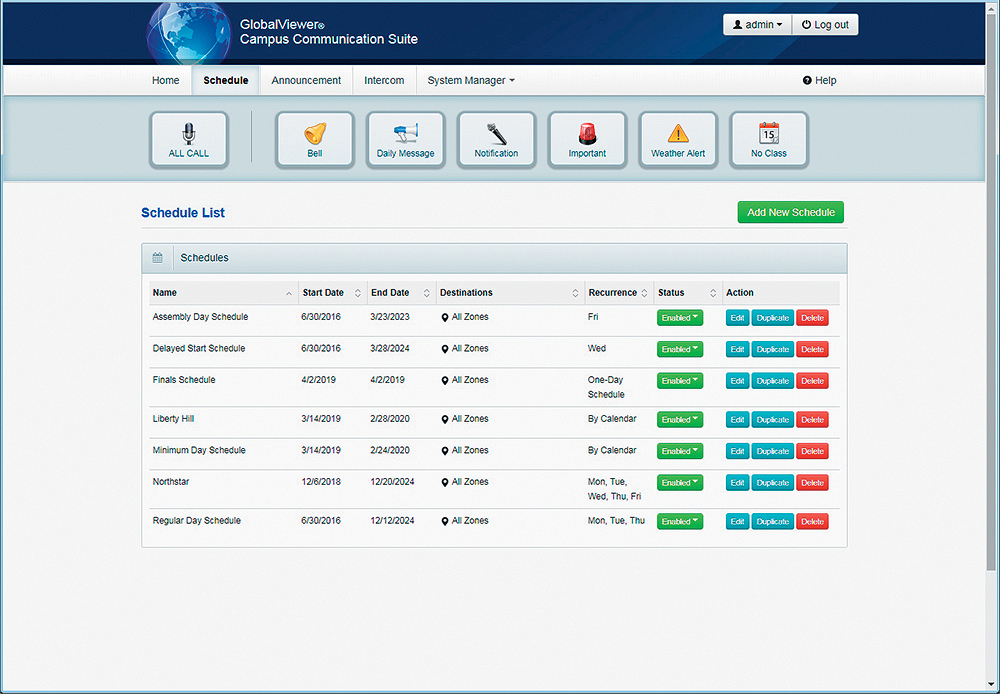This screenshot has width=1000, height=694.
Task: Toggle Enabled status for Finals Schedule
Action: coord(679,380)
